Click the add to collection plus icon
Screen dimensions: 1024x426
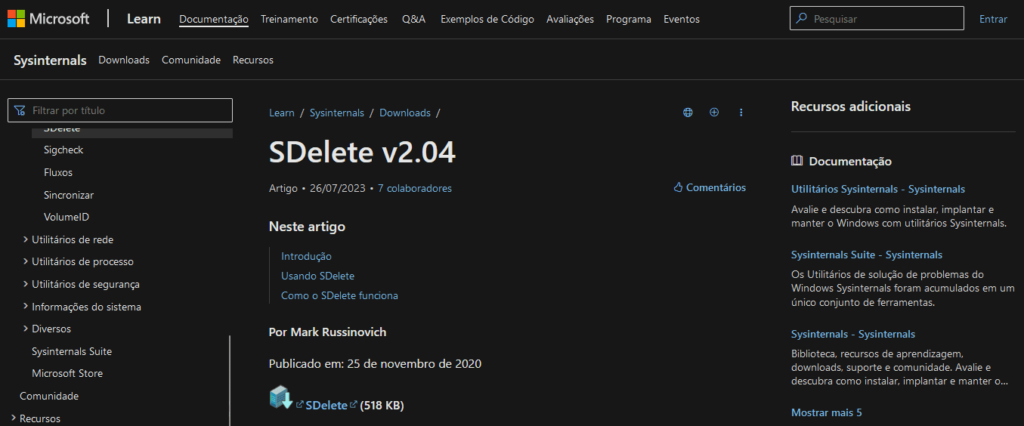click(714, 112)
